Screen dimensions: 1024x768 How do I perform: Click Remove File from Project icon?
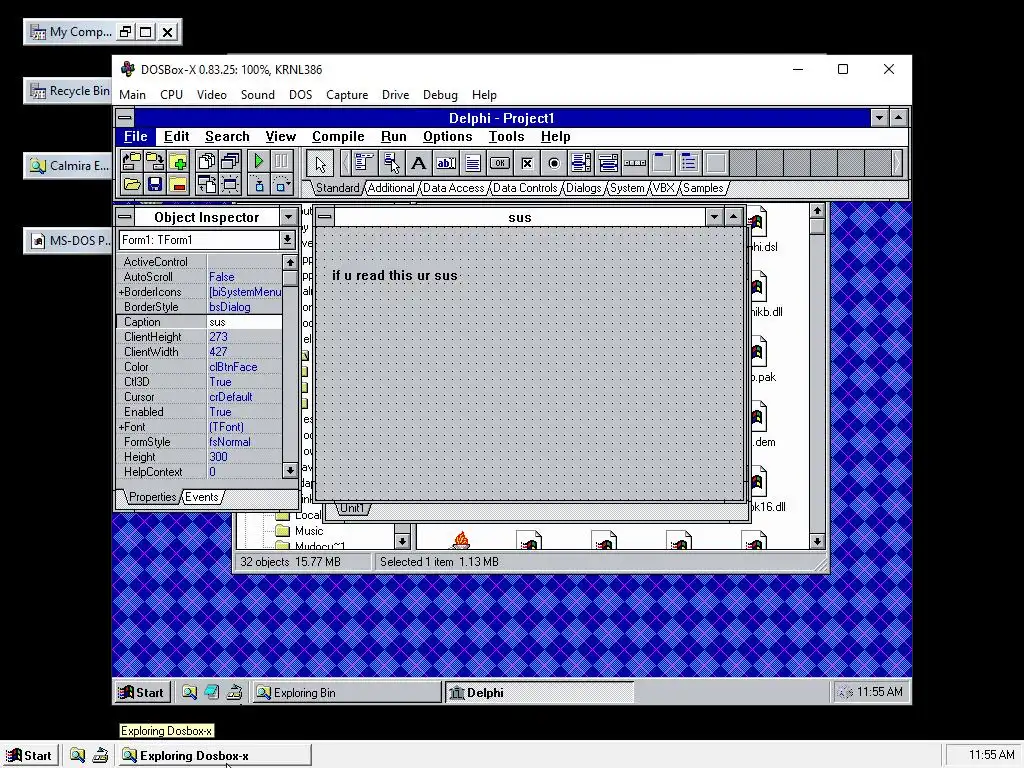point(178,184)
